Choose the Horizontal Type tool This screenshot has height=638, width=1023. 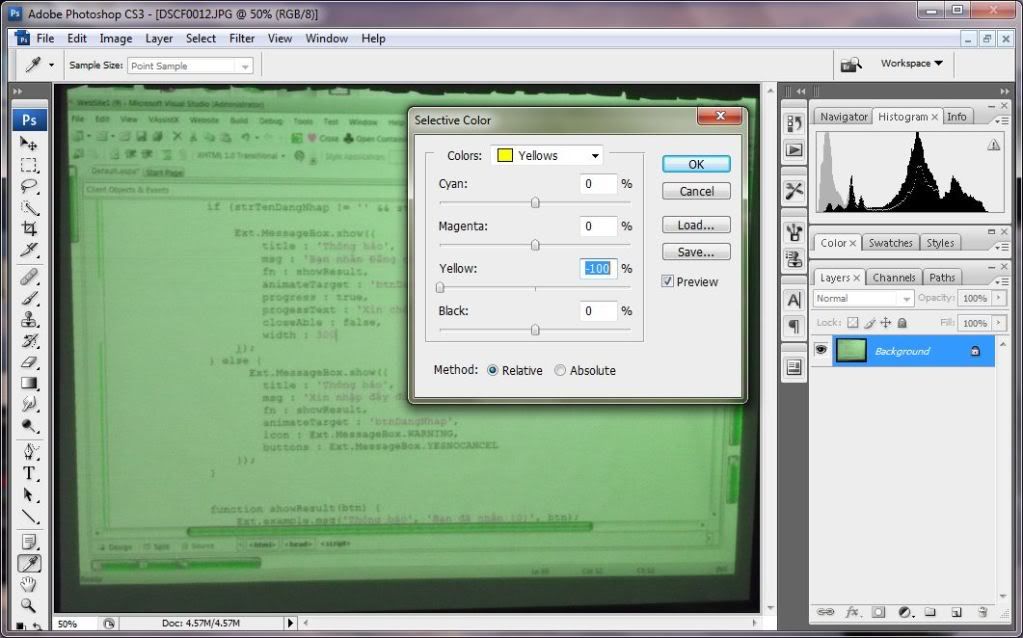point(29,473)
